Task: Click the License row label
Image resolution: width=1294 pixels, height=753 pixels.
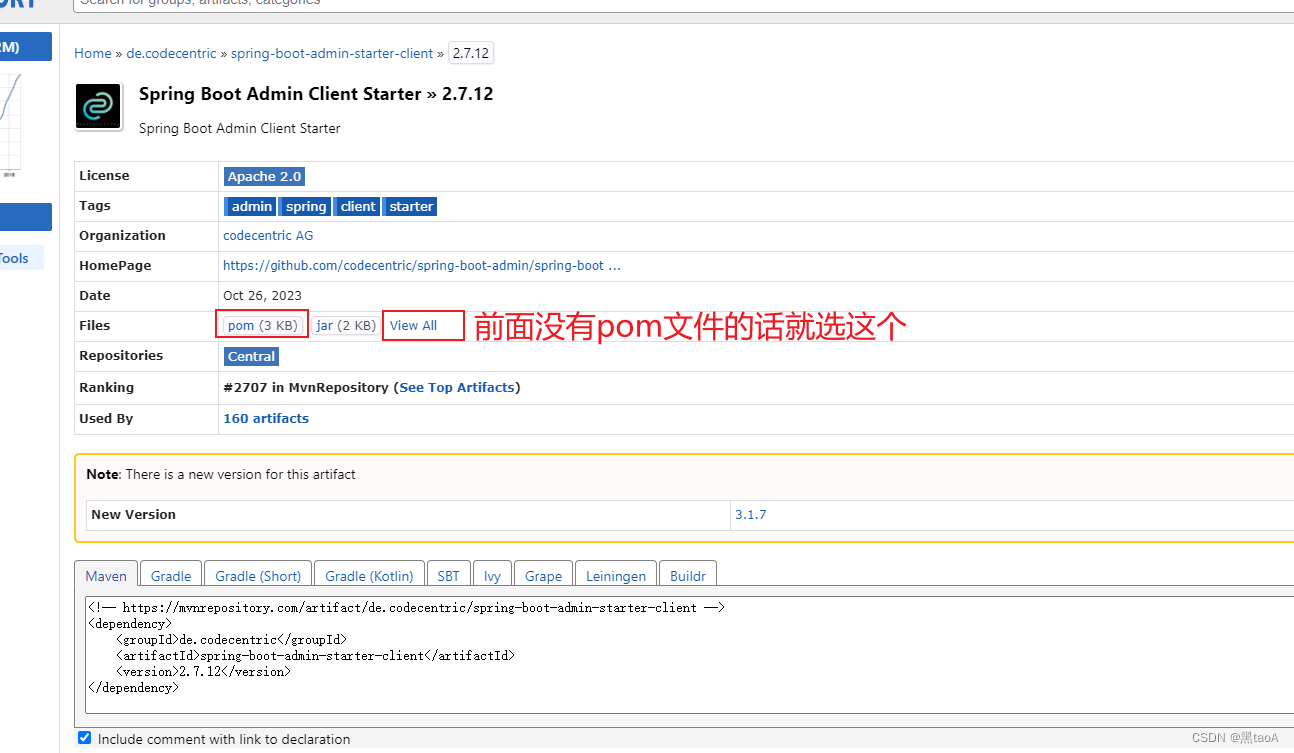Action: point(104,176)
